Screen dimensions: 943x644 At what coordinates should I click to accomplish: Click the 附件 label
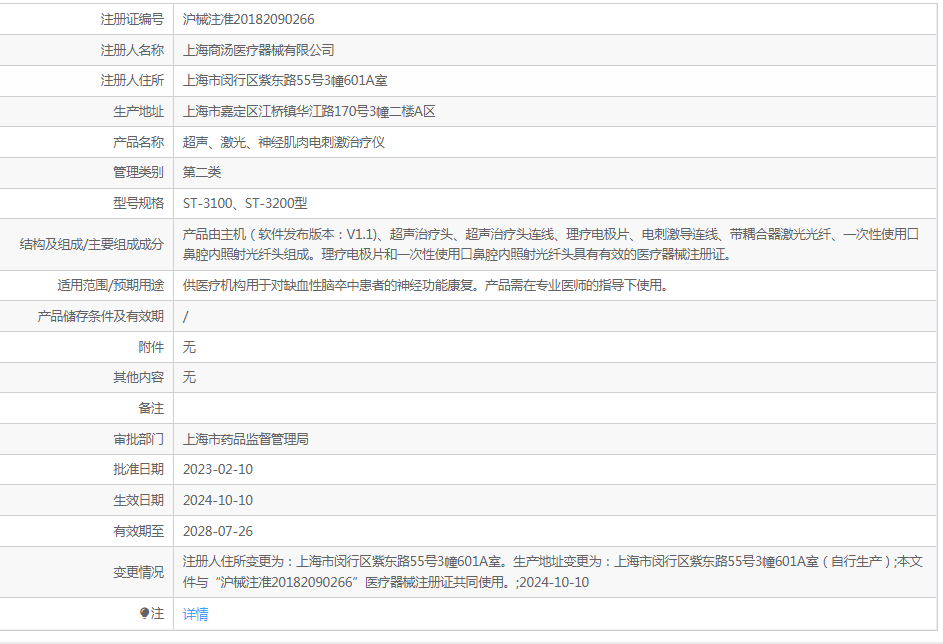[151, 347]
